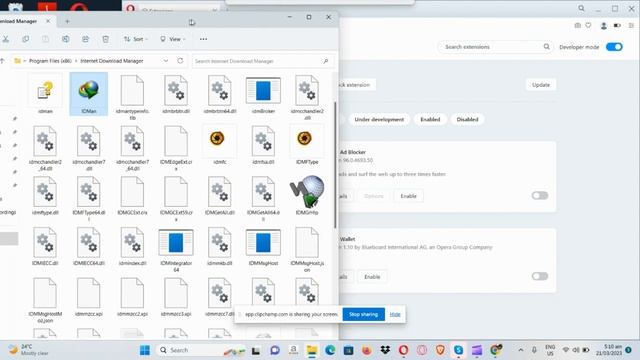Select the IDMMsgHost executable icon
640x360 pixels.
coord(263,242)
